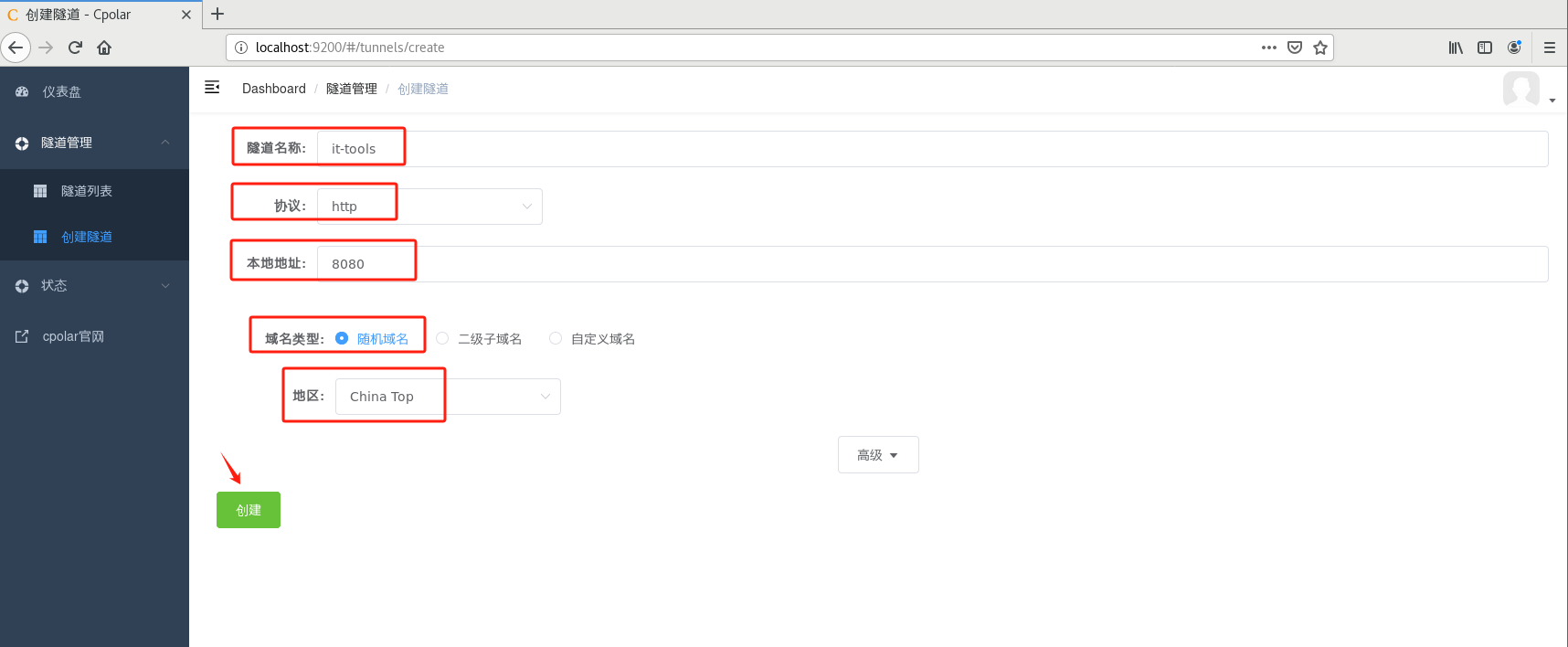
Task: Click the 状态 sidebar icon
Action: tap(22, 286)
